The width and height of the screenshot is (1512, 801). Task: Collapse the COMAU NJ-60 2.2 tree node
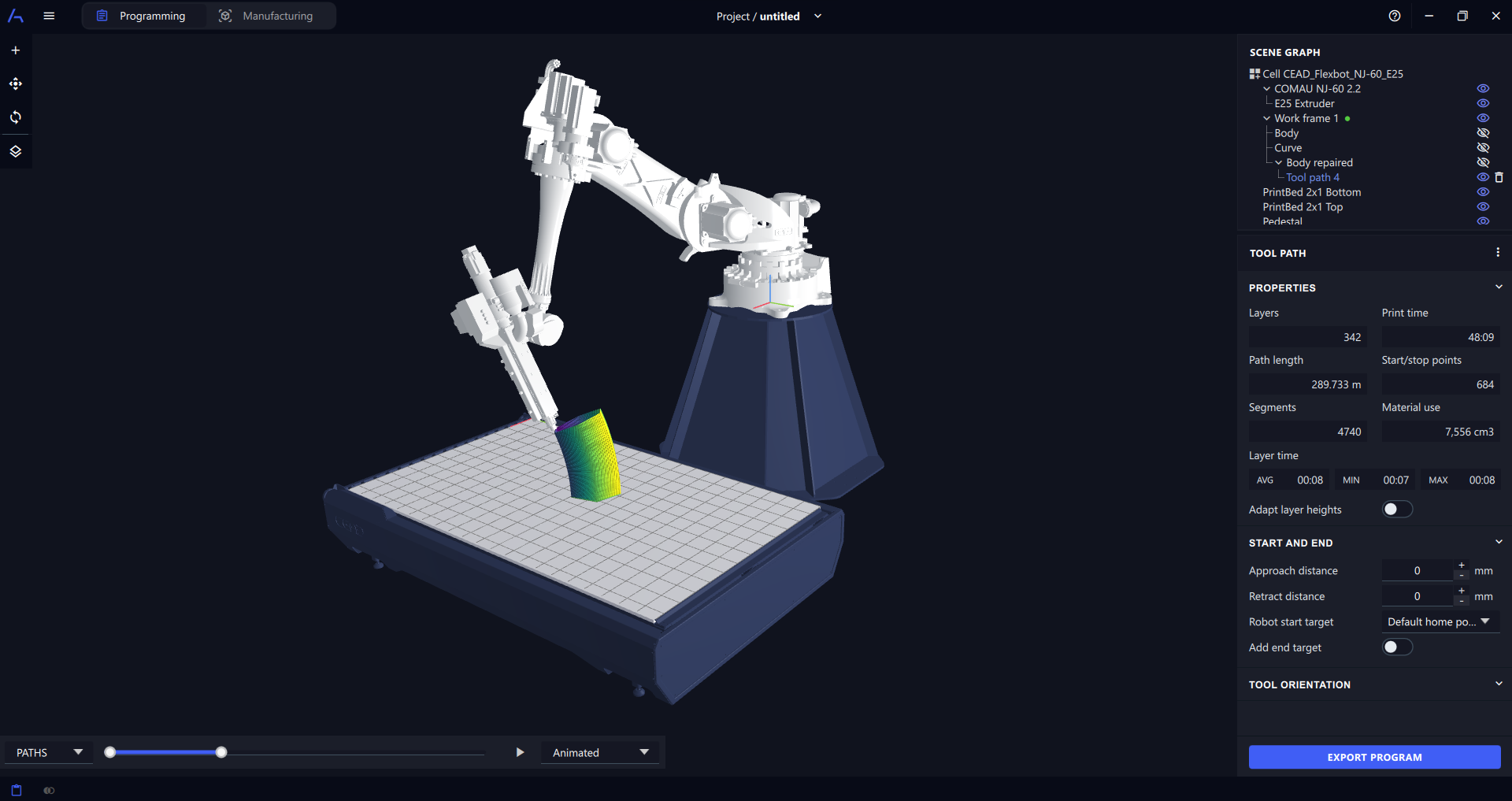tap(1267, 89)
